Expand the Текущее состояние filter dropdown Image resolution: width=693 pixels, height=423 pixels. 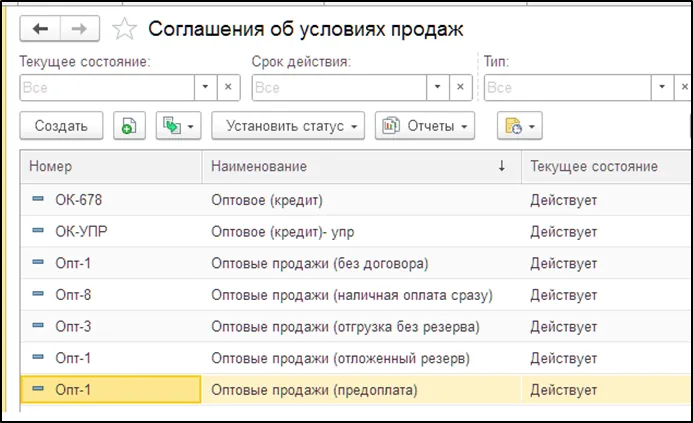(x=205, y=88)
